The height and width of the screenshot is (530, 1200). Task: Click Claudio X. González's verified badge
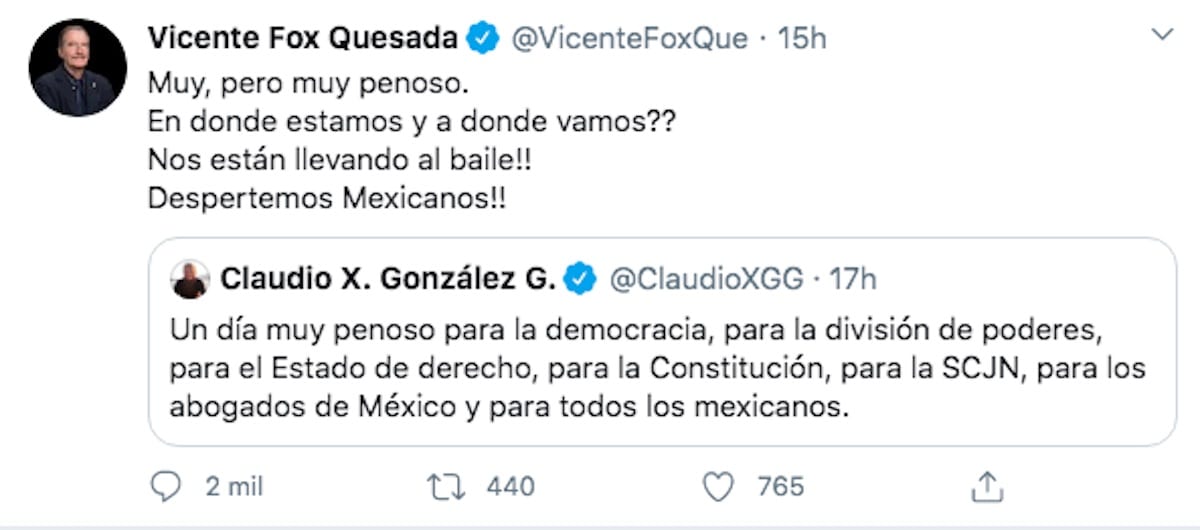pos(580,279)
